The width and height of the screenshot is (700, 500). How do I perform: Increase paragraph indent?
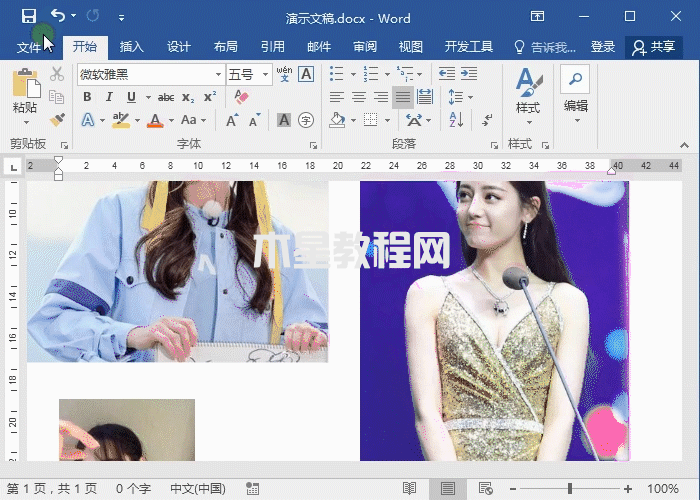469,74
